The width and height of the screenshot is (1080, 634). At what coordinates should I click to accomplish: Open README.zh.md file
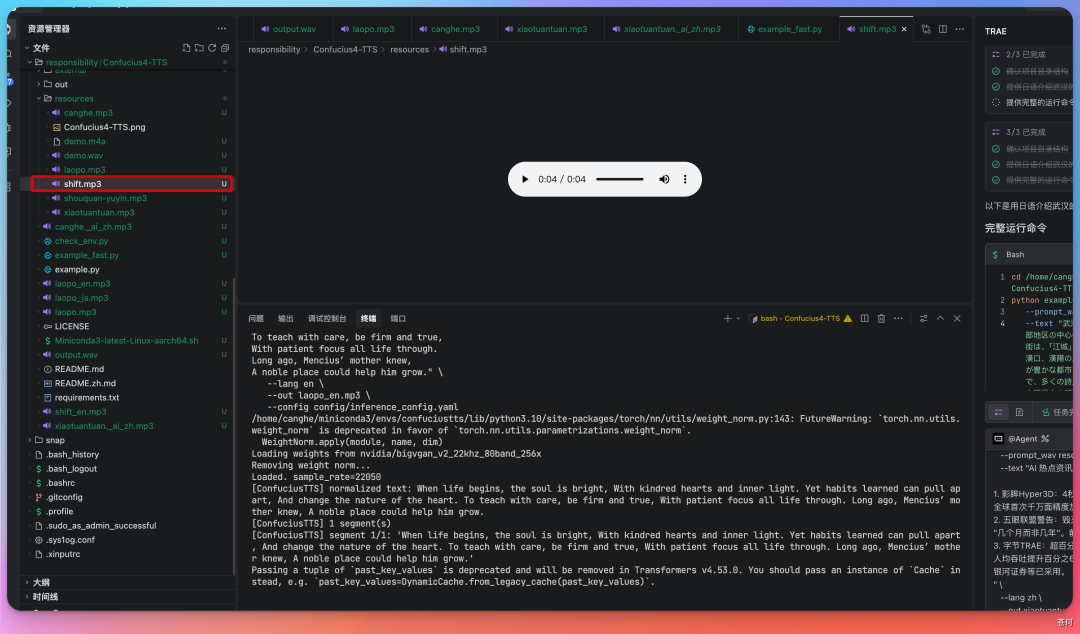click(85, 383)
